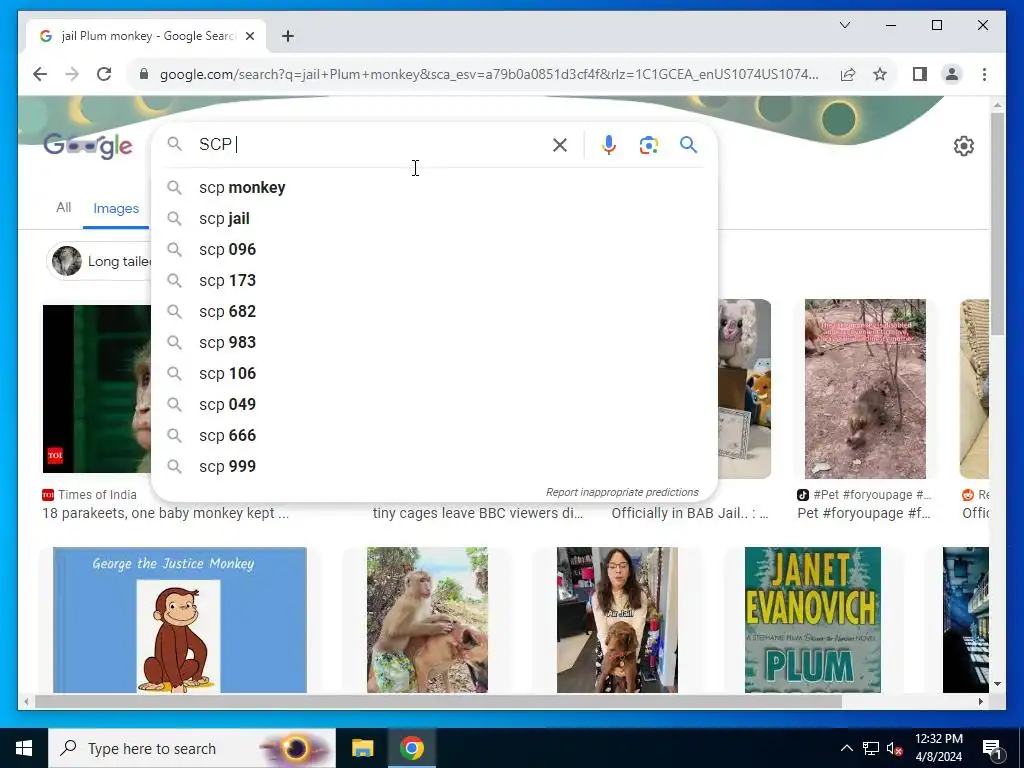Show hidden system tray icons
This screenshot has width=1024, height=768.
coord(846,748)
